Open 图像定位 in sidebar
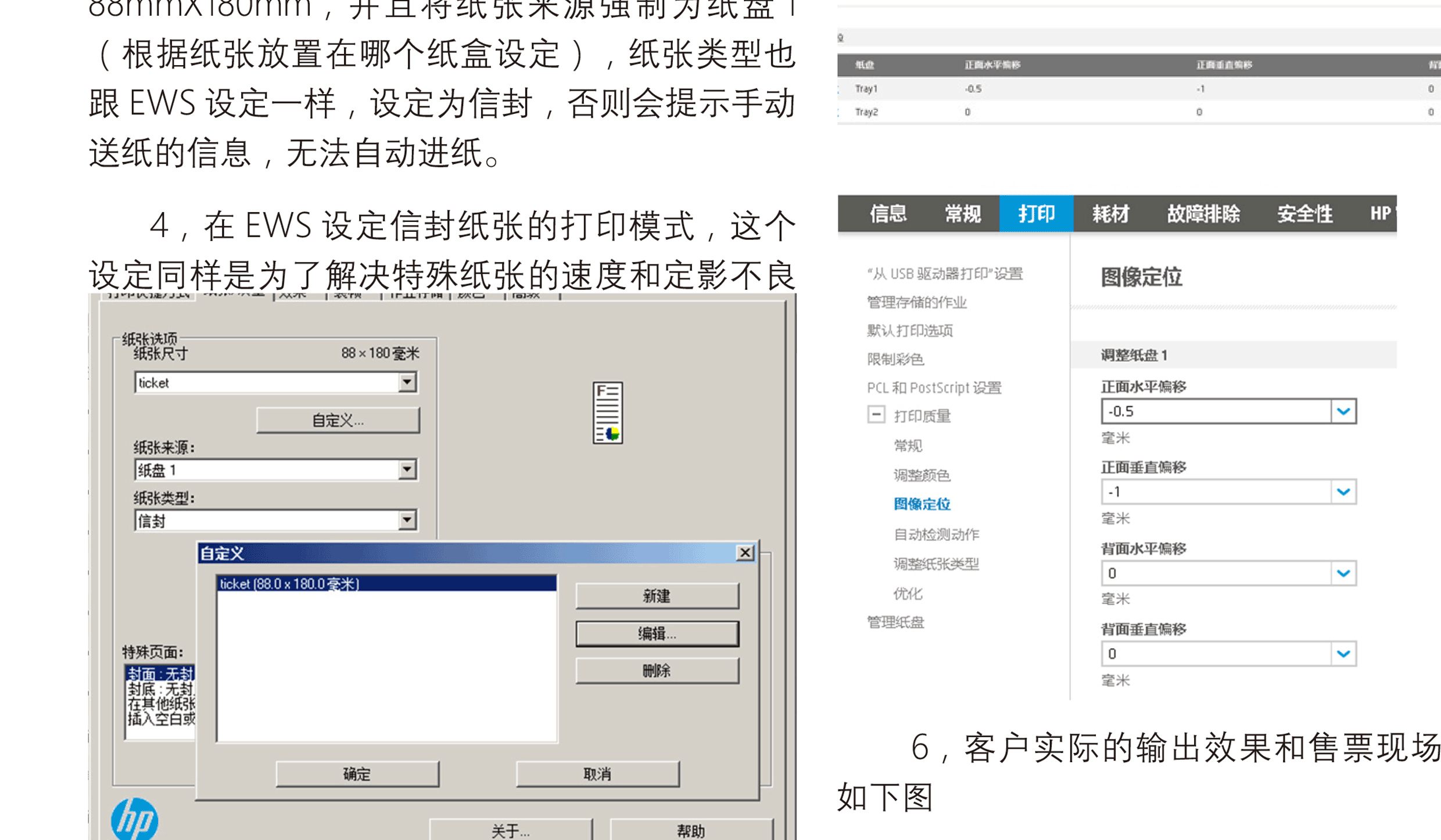The width and height of the screenshot is (1441, 840). (x=922, y=504)
